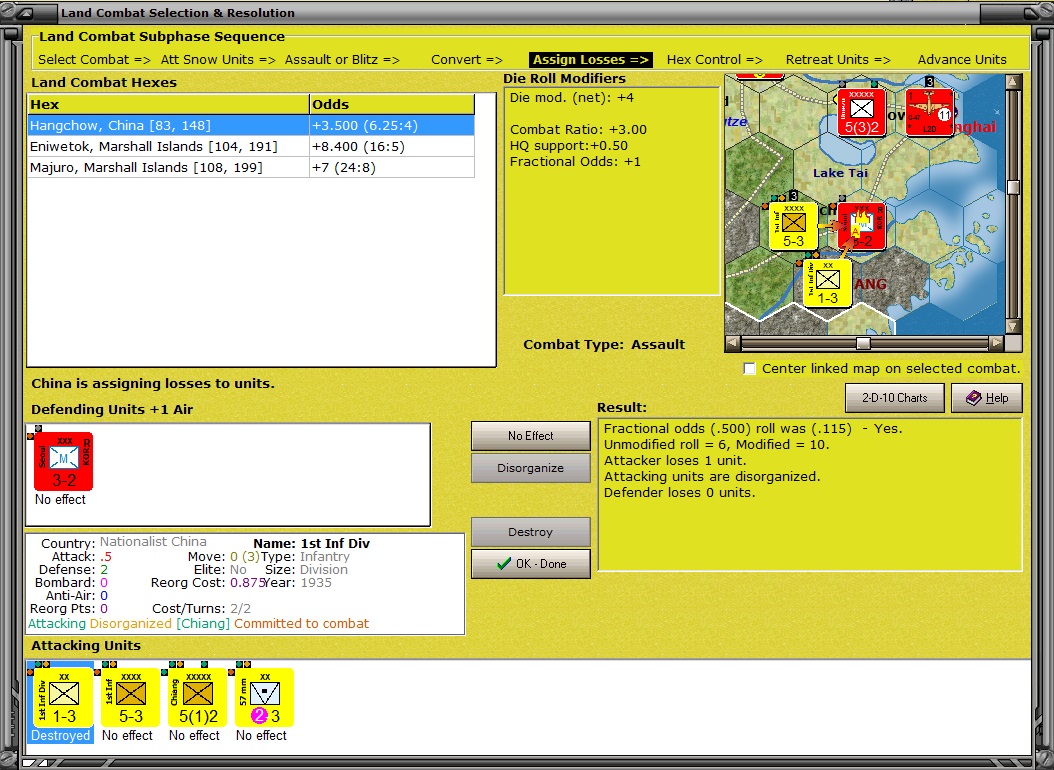Select the Chiang 5(1)2 HQ attacking unit
This screenshot has width=1054, height=770.
pyautogui.click(x=198, y=697)
